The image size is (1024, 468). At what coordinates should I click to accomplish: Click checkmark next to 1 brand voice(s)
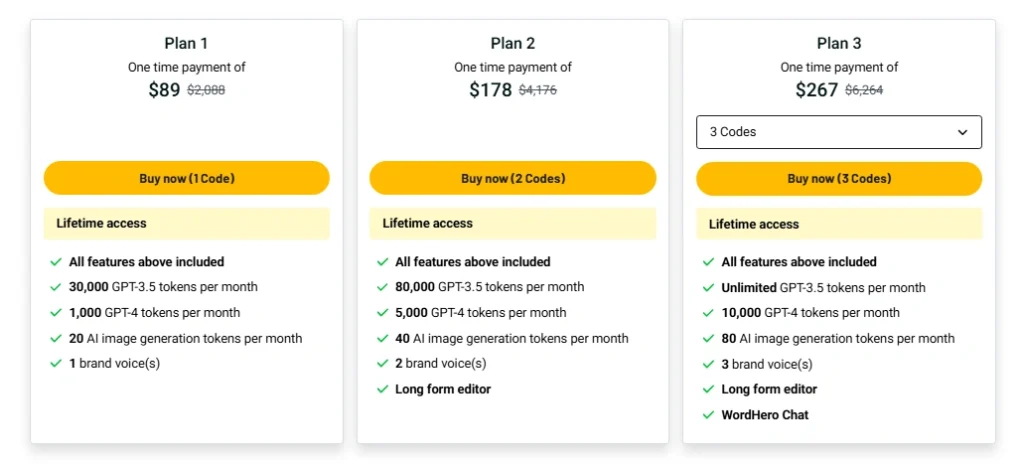point(56,364)
